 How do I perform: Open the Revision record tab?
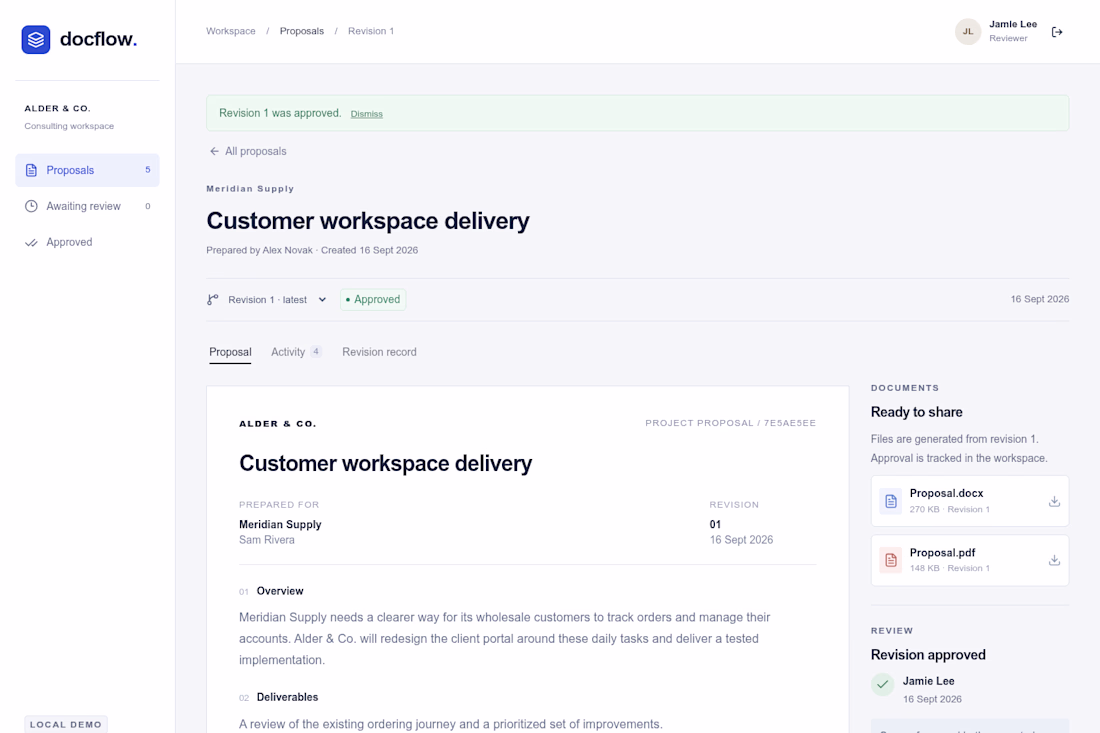(x=380, y=352)
